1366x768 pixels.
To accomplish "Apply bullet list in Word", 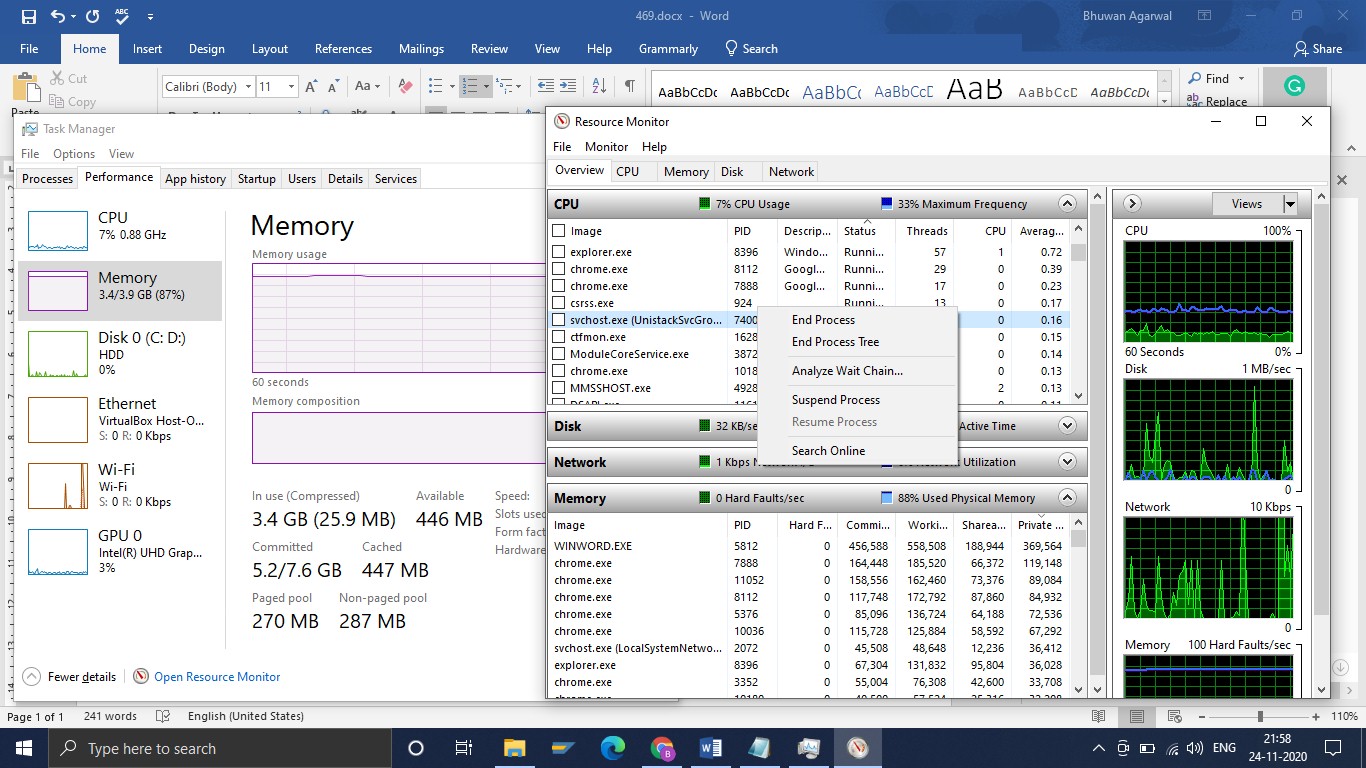I will [x=435, y=87].
